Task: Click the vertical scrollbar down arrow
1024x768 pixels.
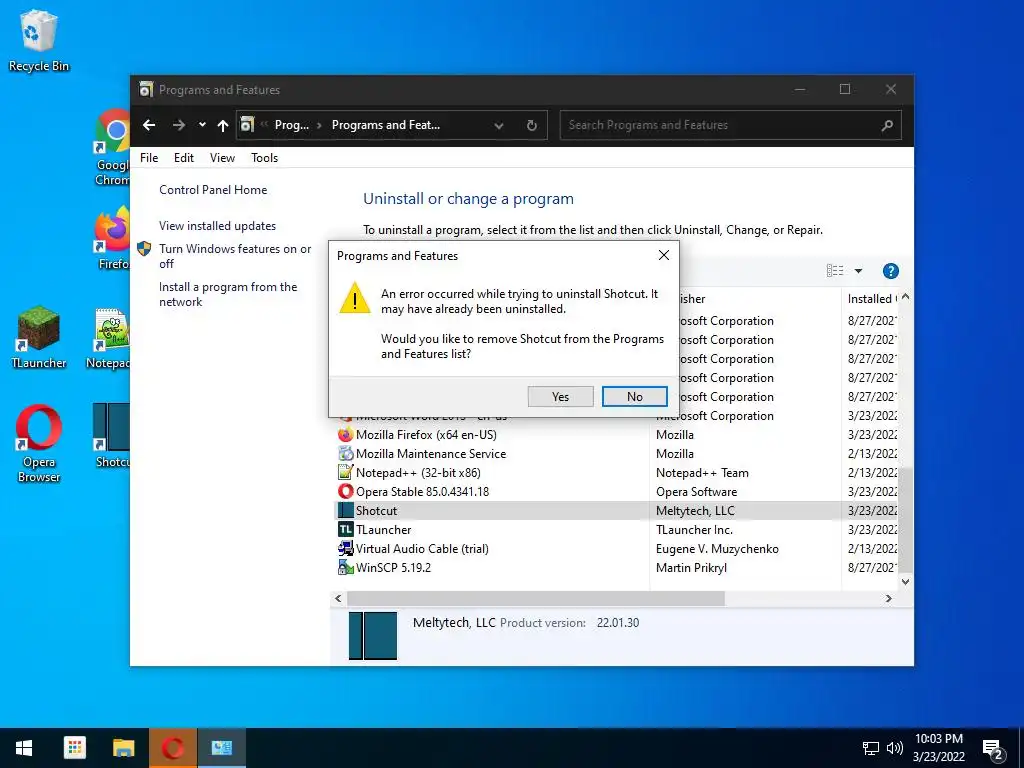Action: coord(905,582)
